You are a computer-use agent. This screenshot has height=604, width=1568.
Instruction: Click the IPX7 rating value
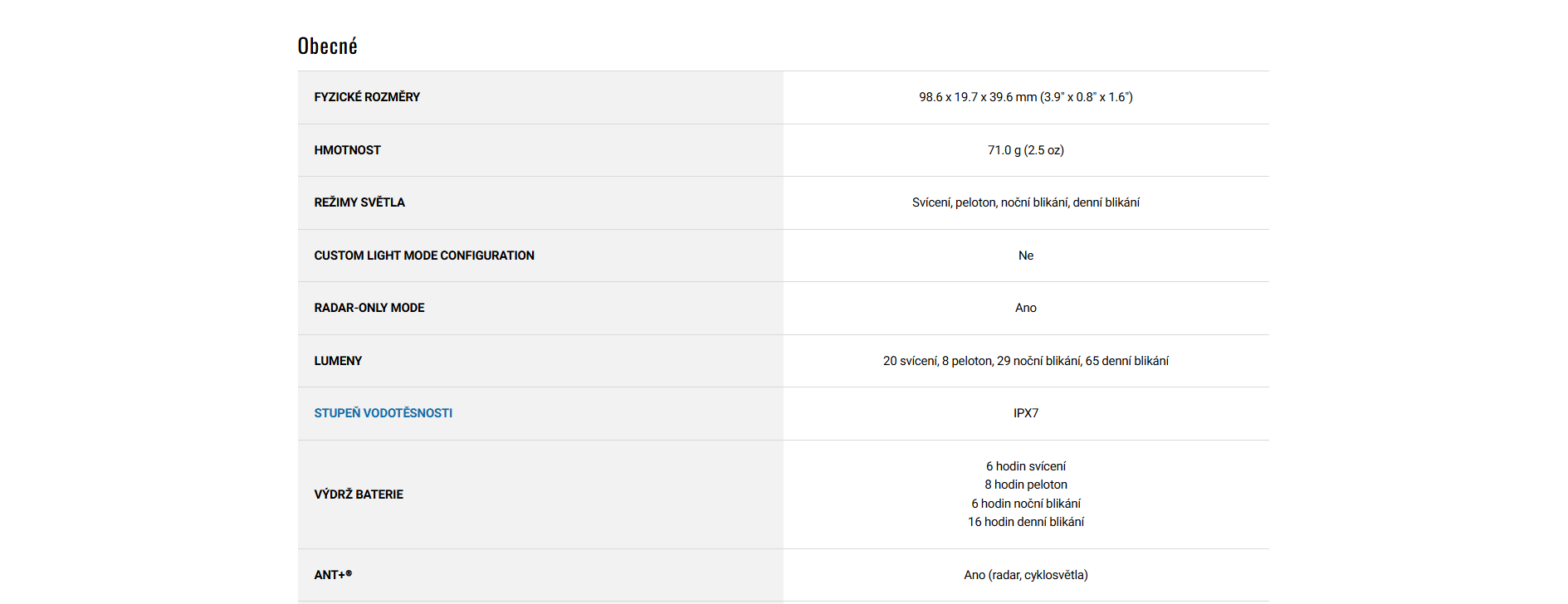point(1026,413)
